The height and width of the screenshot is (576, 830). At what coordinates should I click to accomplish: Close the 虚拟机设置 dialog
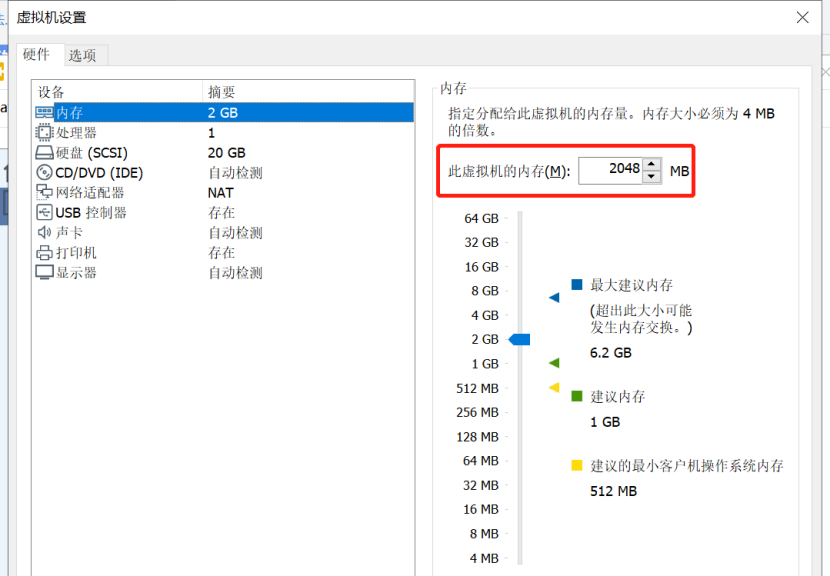tap(802, 17)
